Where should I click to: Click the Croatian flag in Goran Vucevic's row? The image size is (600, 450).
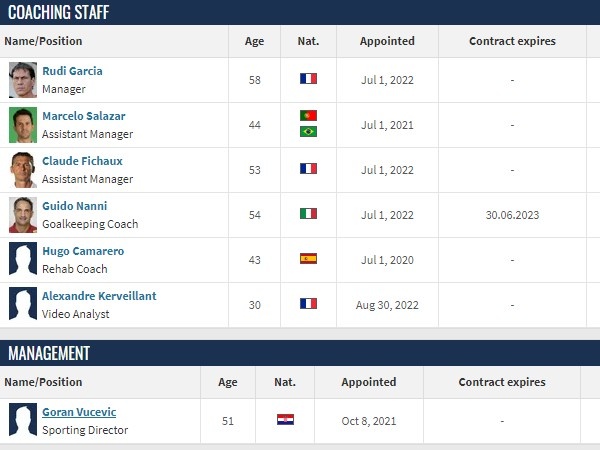pos(285,419)
